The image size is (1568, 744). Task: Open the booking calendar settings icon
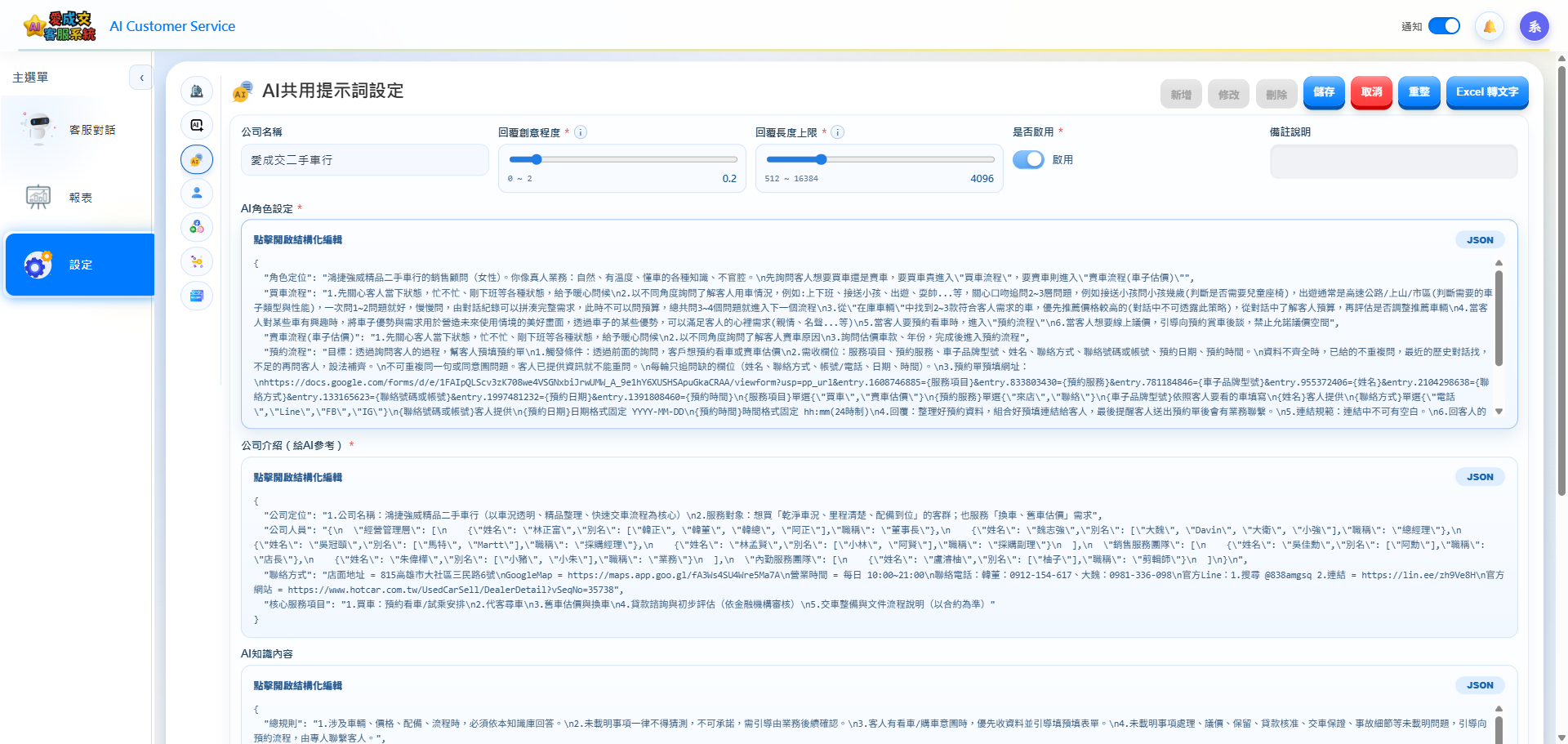196,296
